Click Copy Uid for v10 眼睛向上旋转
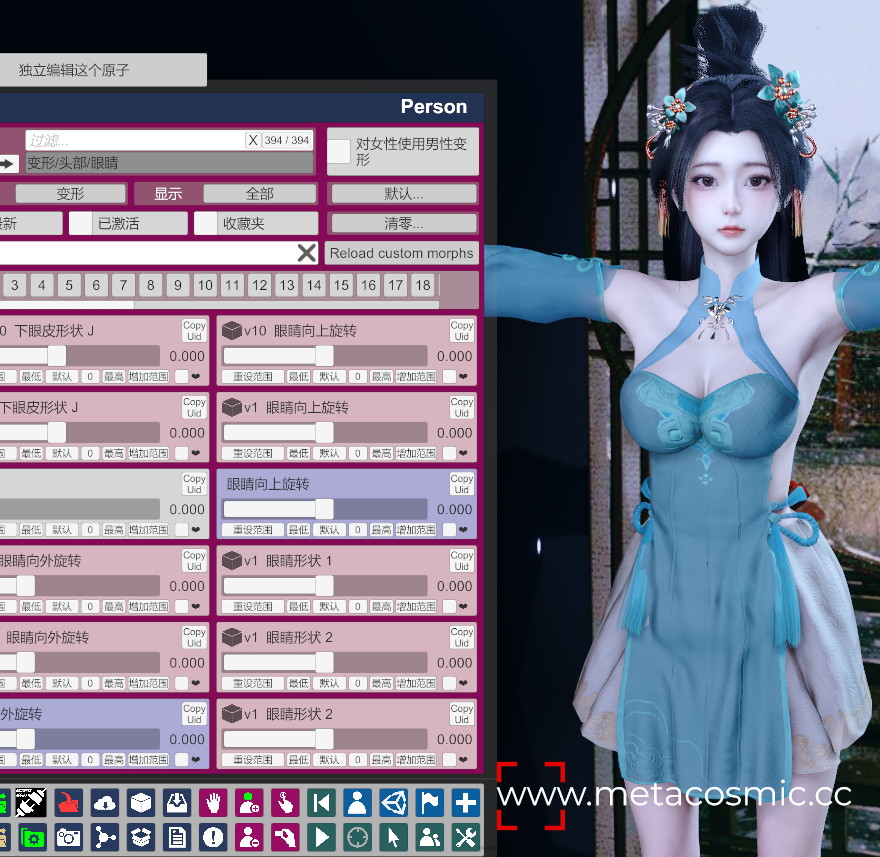Image resolution: width=880 pixels, height=857 pixels. (461, 331)
